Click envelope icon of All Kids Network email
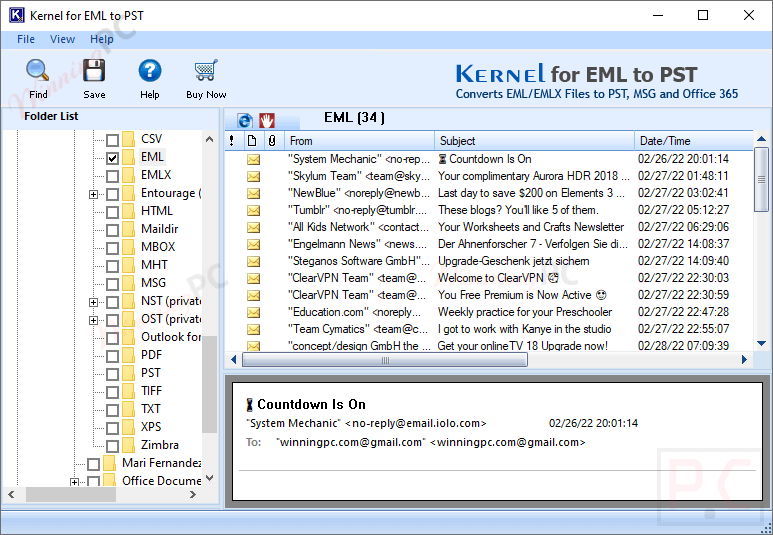 point(253,227)
